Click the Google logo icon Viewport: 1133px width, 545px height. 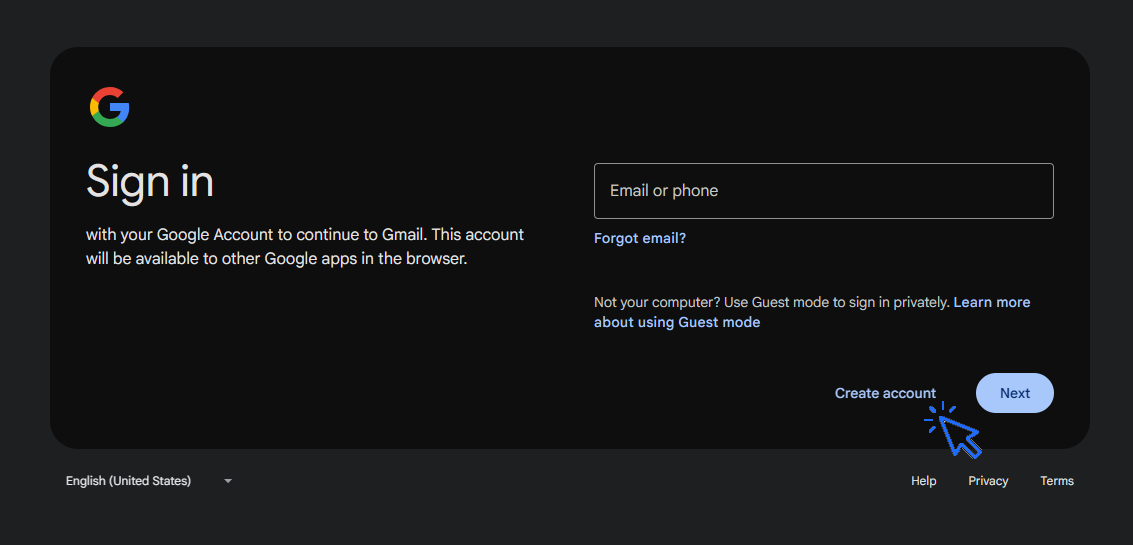tap(109, 107)
